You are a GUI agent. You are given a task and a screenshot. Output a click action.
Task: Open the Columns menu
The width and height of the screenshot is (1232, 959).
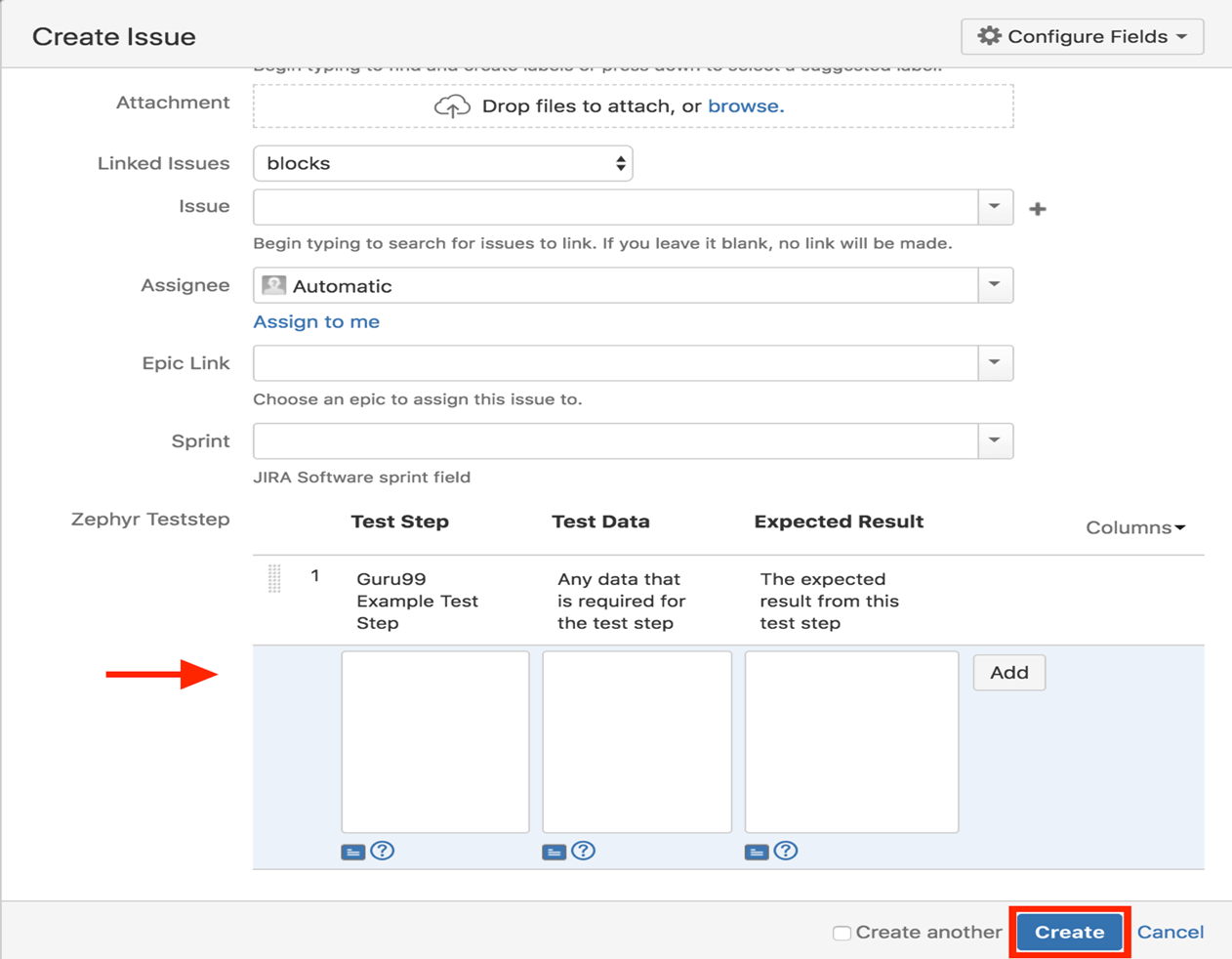[1135, 527]
